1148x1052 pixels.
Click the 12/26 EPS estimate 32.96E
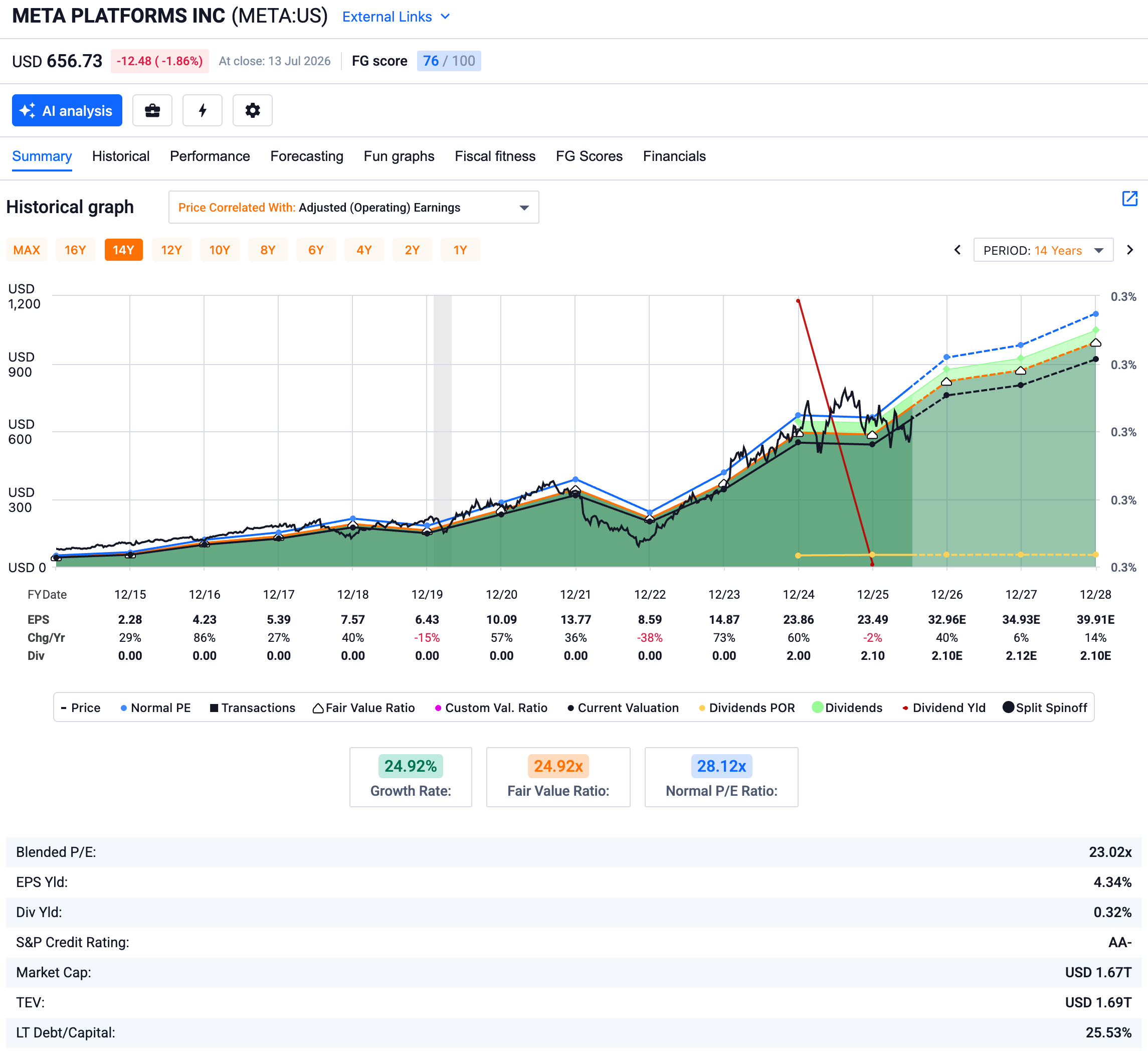[x=947, y=620]
